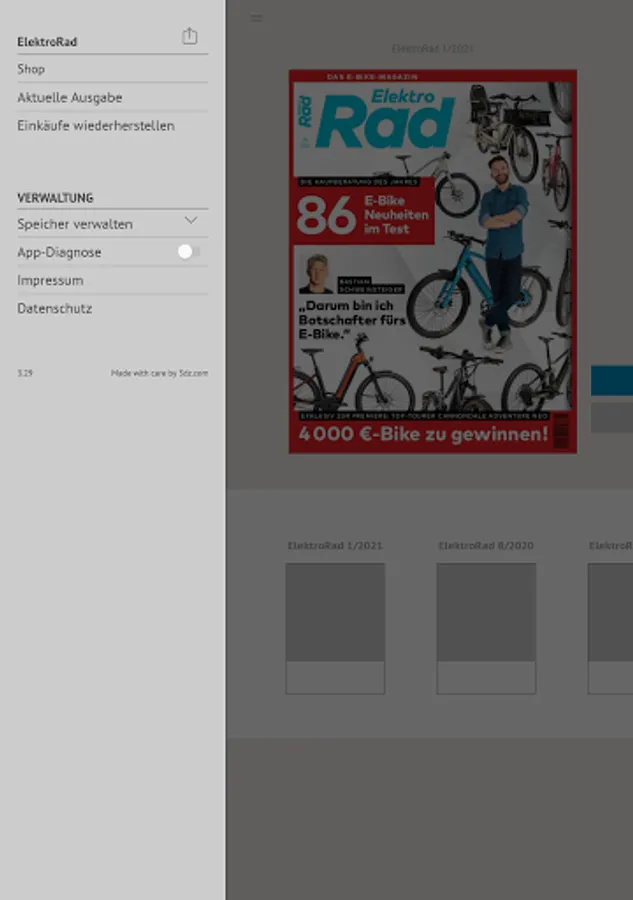Tap the share icon beside ElektroRad
The width and height of the screenshot is (633, 900).
pos(189,36)
